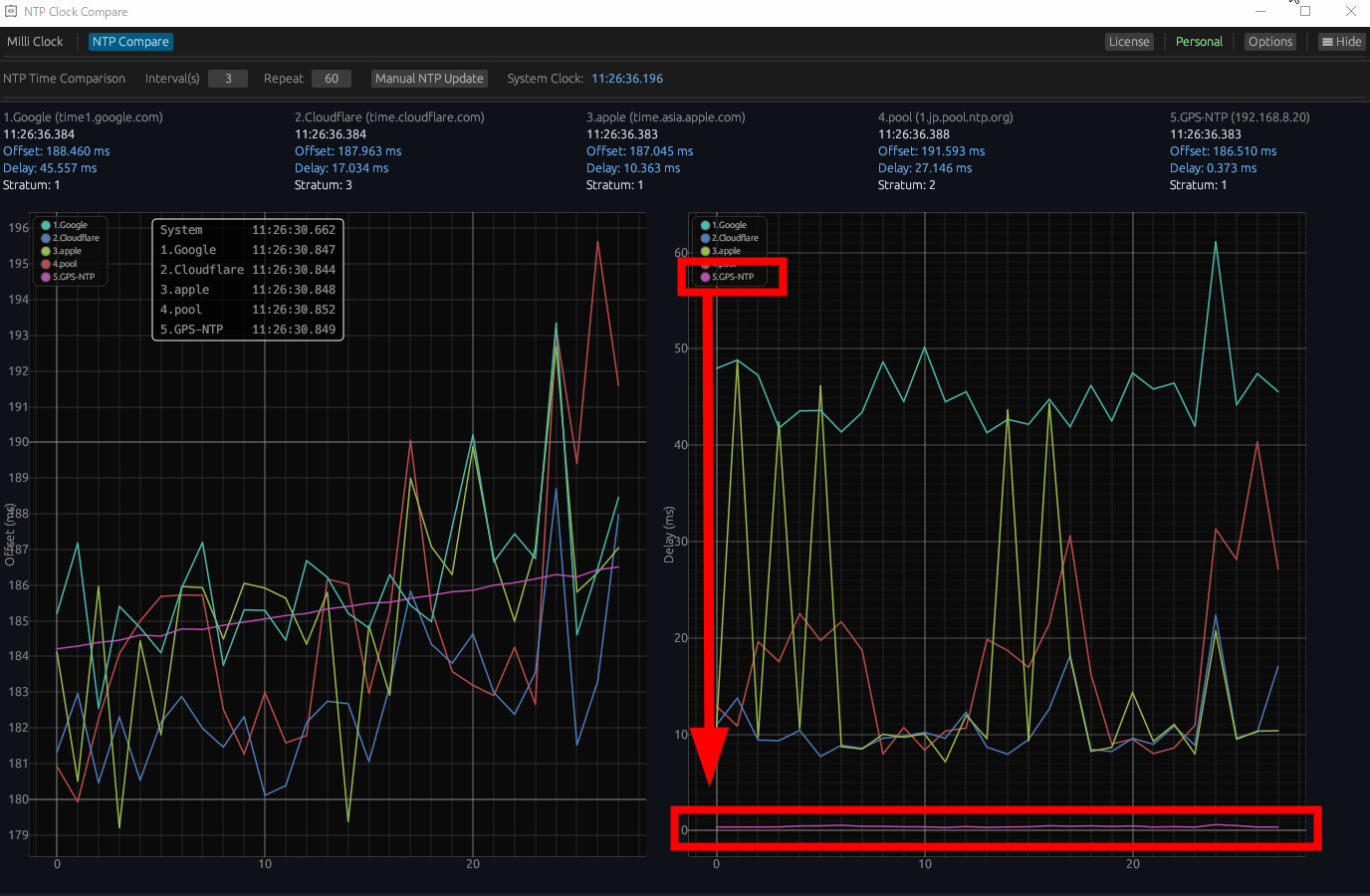Click the hamburger icon beside Hide

click(x=1327, y=42)
